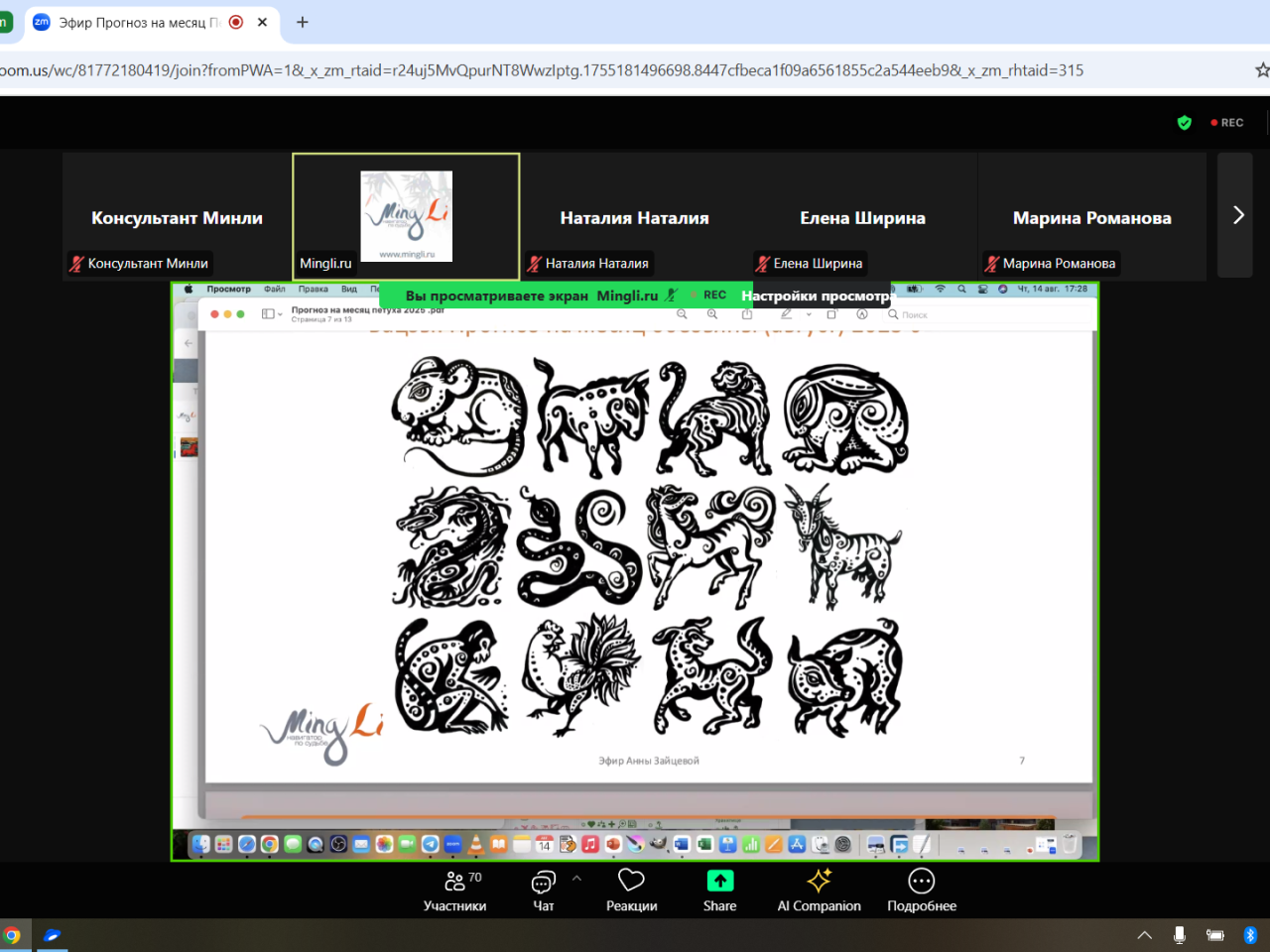
Task: Expand the chevron next to Чат
Action: (x=576, y=879)
